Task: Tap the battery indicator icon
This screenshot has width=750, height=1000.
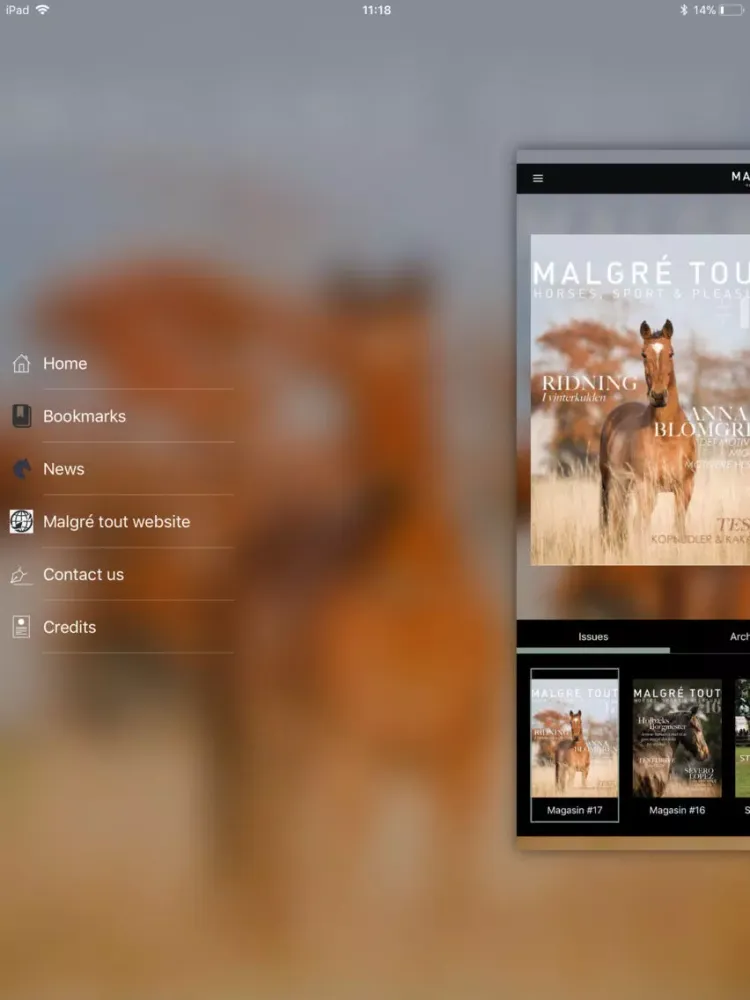Action: click(732, 10)
